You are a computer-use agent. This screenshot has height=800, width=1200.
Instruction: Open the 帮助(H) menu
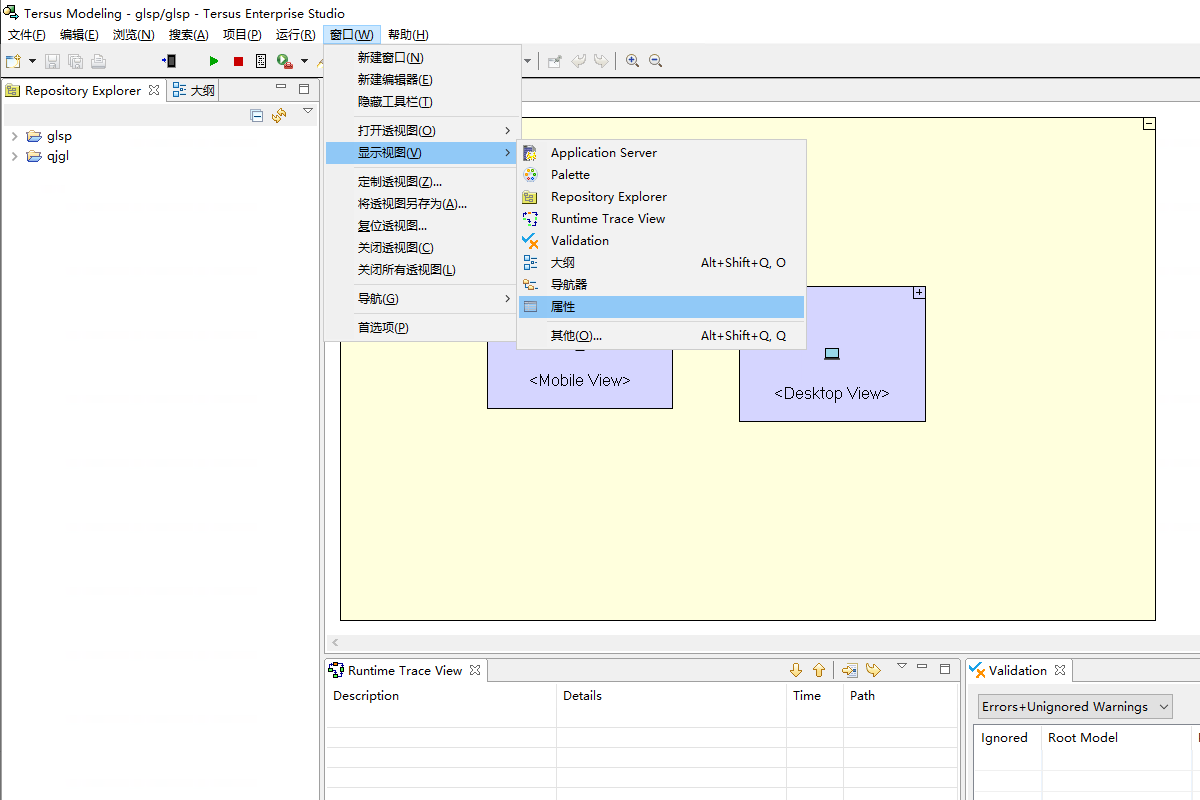[408, 35]
